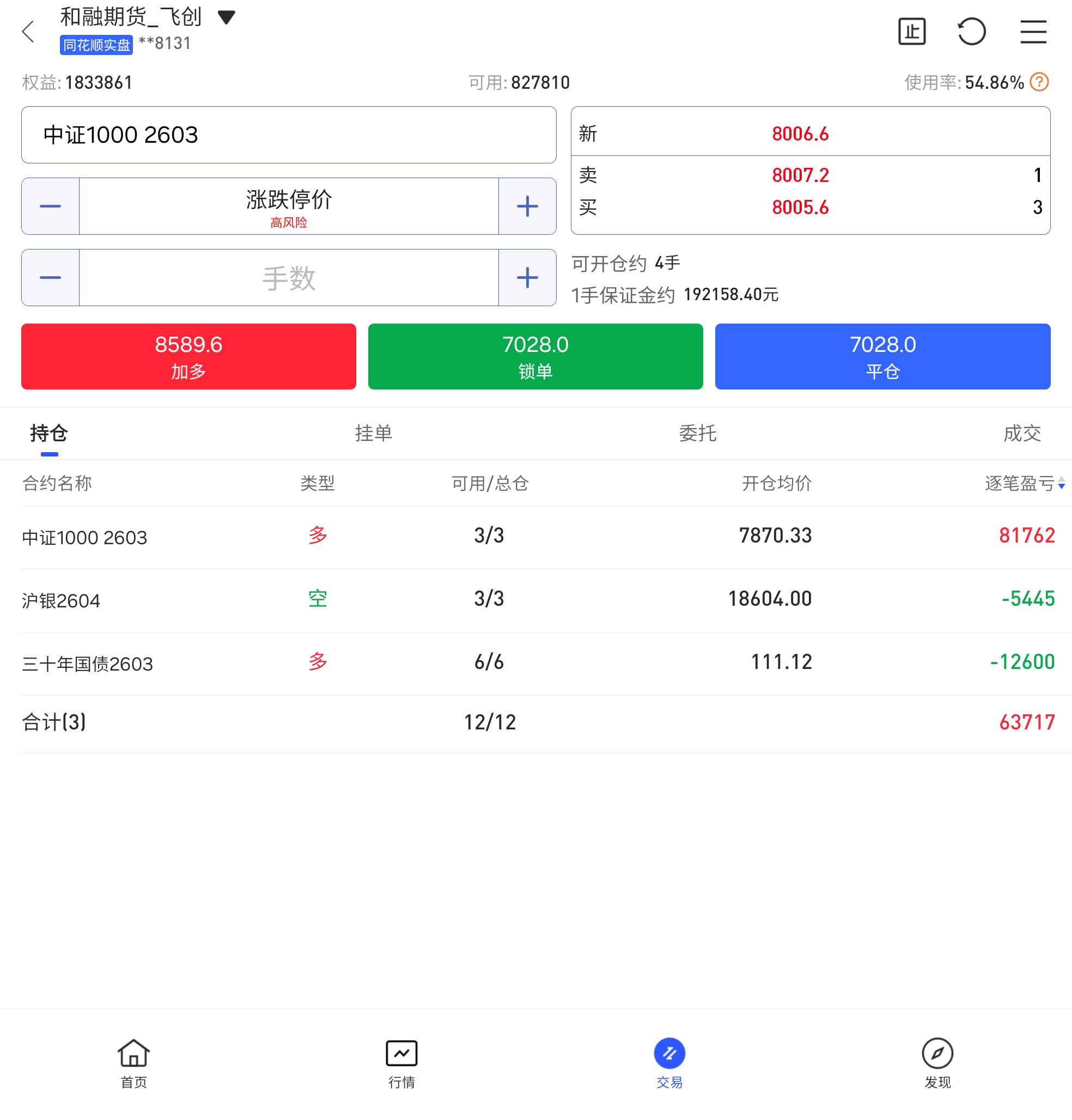
Task: Increase 手数 lots with plus
Action: pyautogui.click(x=527, y=278)
